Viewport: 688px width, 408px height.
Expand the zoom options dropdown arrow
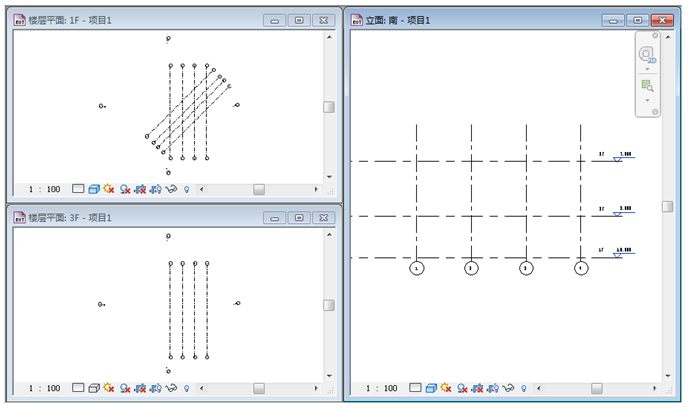pyautogui.click(x=647, y=101)
